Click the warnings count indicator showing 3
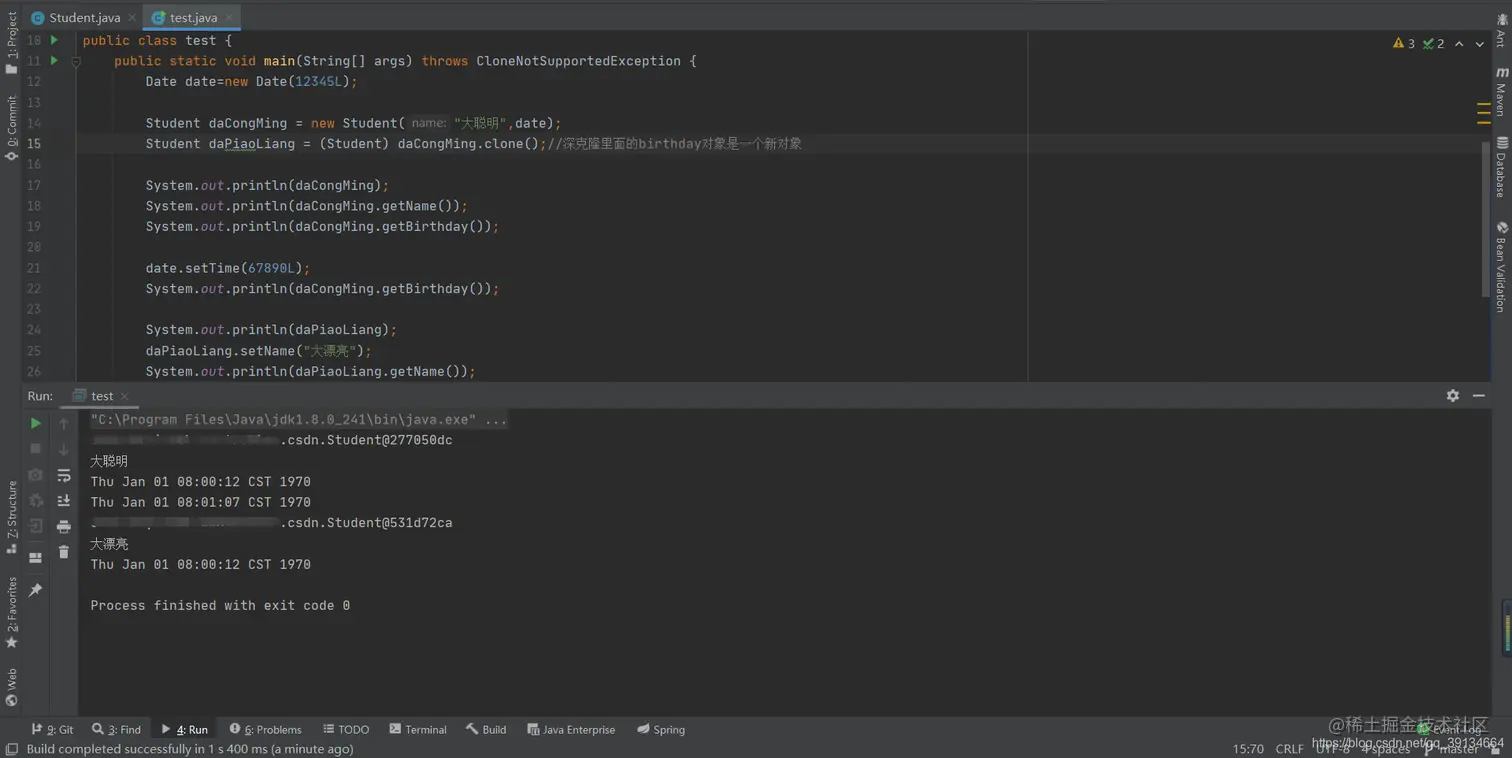 pos(1404,44)
